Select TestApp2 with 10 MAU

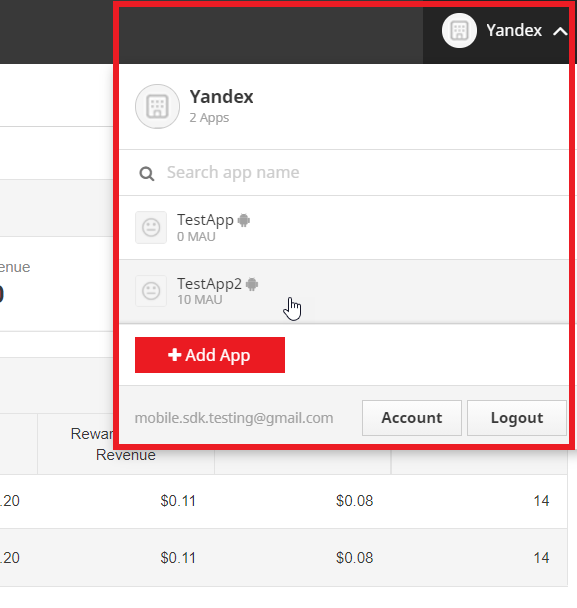click(x=344, y=291)
